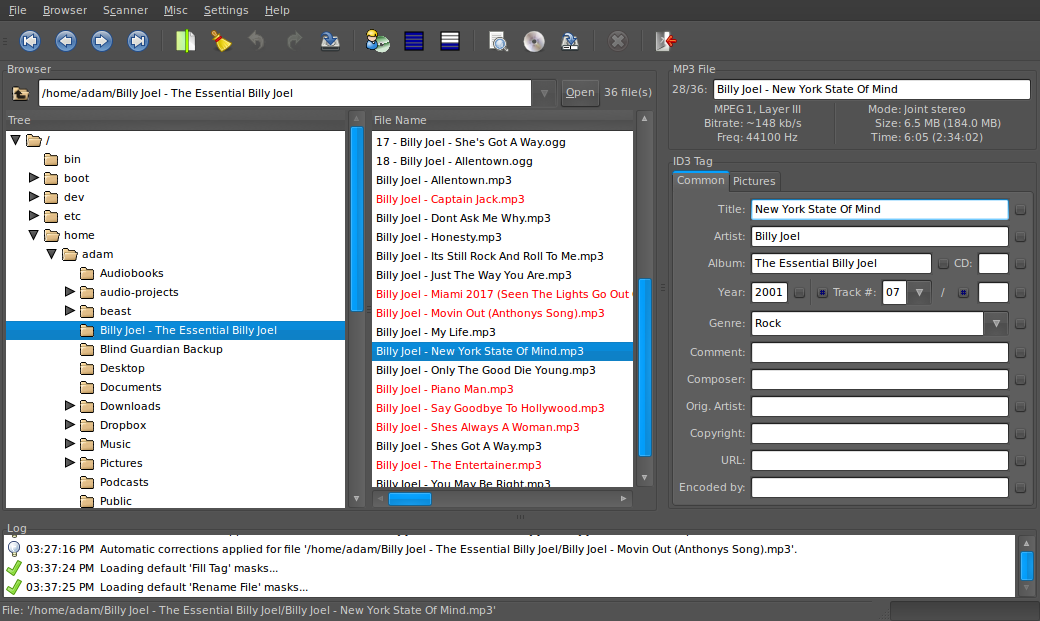Expand the audio-projects folder
Screen dimensions: 1040x621
point(69,292)
